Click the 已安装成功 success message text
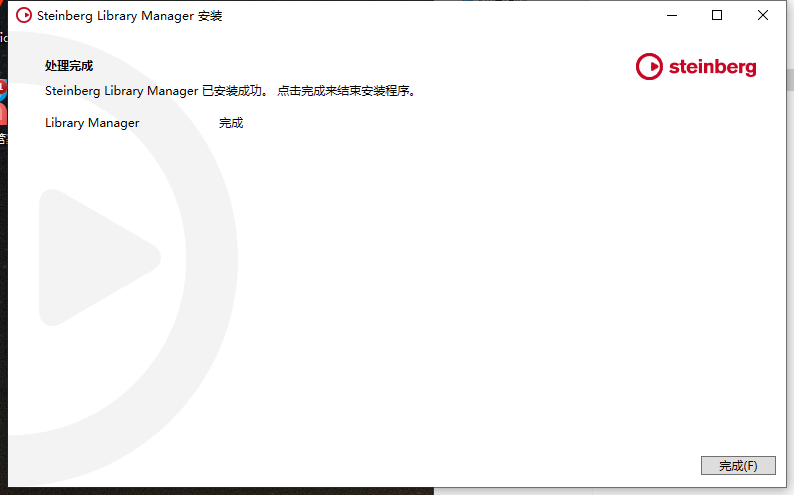This screenshot has width=794, height=495. point(229,91)
